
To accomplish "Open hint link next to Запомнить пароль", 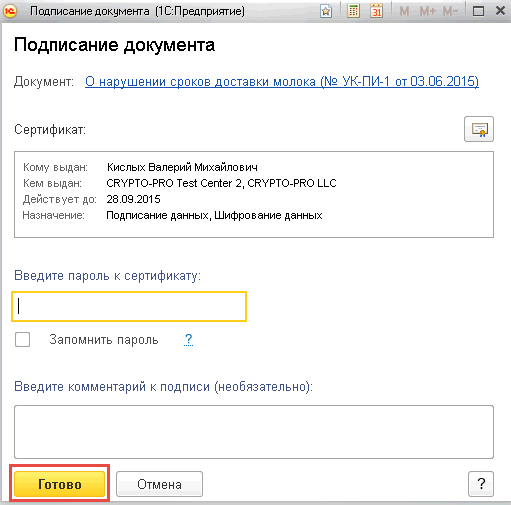I will pyautogui.click(x=188, y=339).
